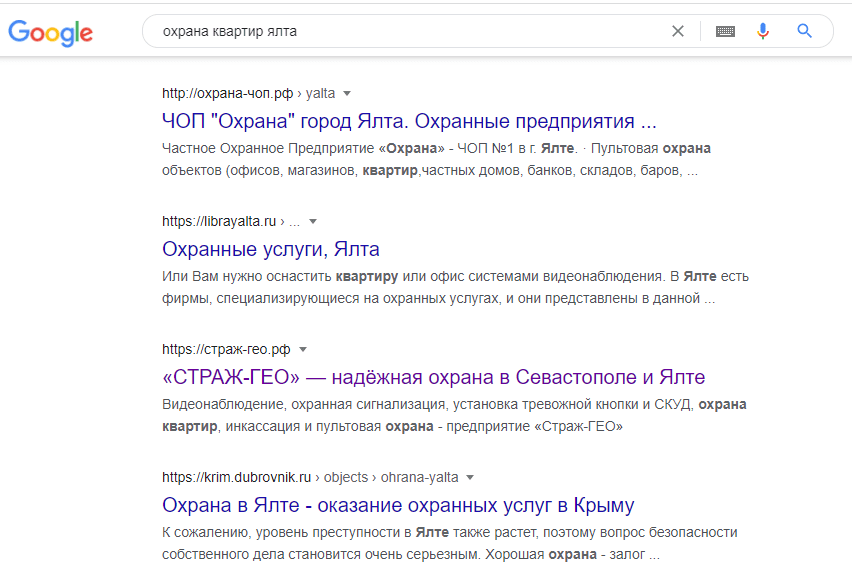852x564 pixels.
Task: Click the http://охрана-чоп.рф URL text
Action: click(x=227, y=93)
